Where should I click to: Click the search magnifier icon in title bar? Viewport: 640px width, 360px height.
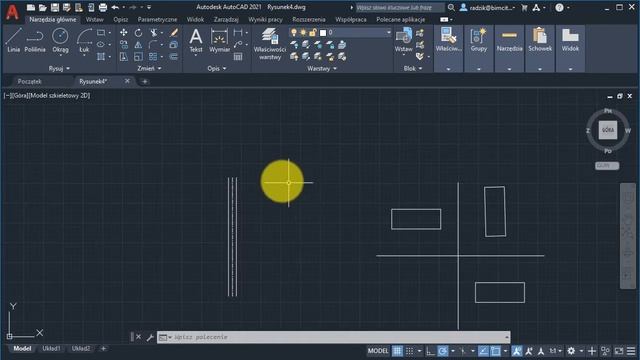pyautogui.click(x=451, y=7)
